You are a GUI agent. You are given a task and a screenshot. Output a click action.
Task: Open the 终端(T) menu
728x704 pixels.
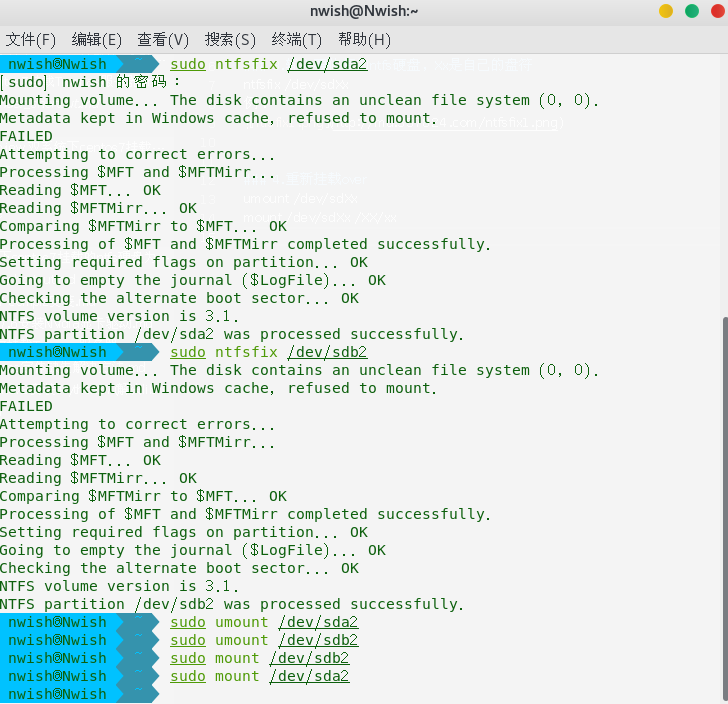click(x=296, y=39)
